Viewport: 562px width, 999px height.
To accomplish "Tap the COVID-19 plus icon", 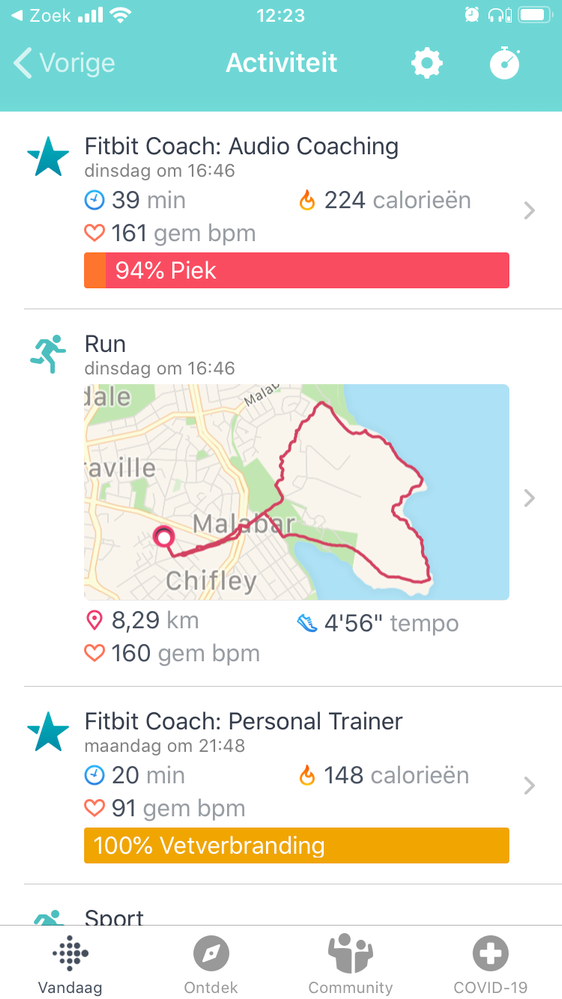I will [490, 954].
